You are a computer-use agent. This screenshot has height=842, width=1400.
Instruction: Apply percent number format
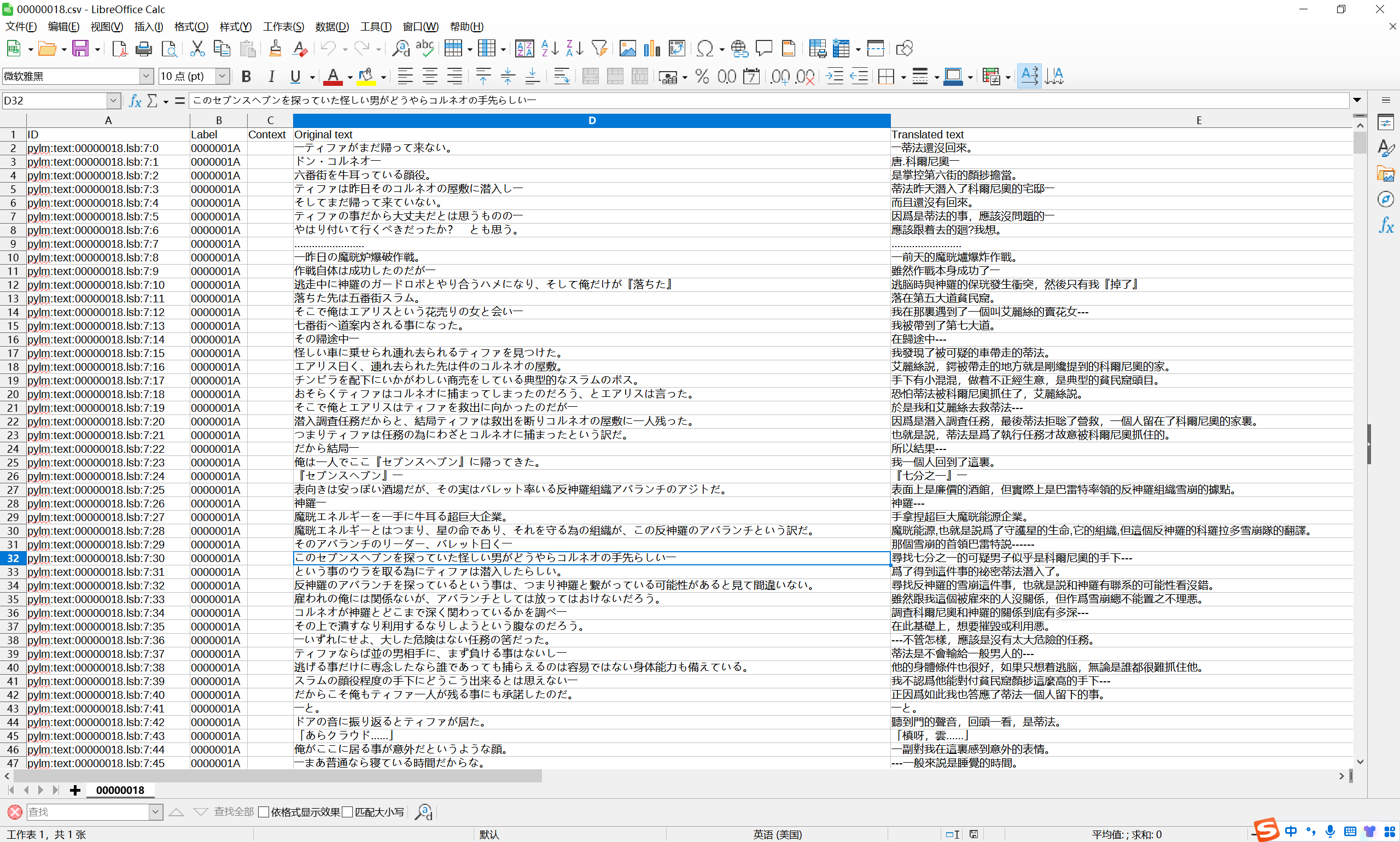[x=702, y=76]
